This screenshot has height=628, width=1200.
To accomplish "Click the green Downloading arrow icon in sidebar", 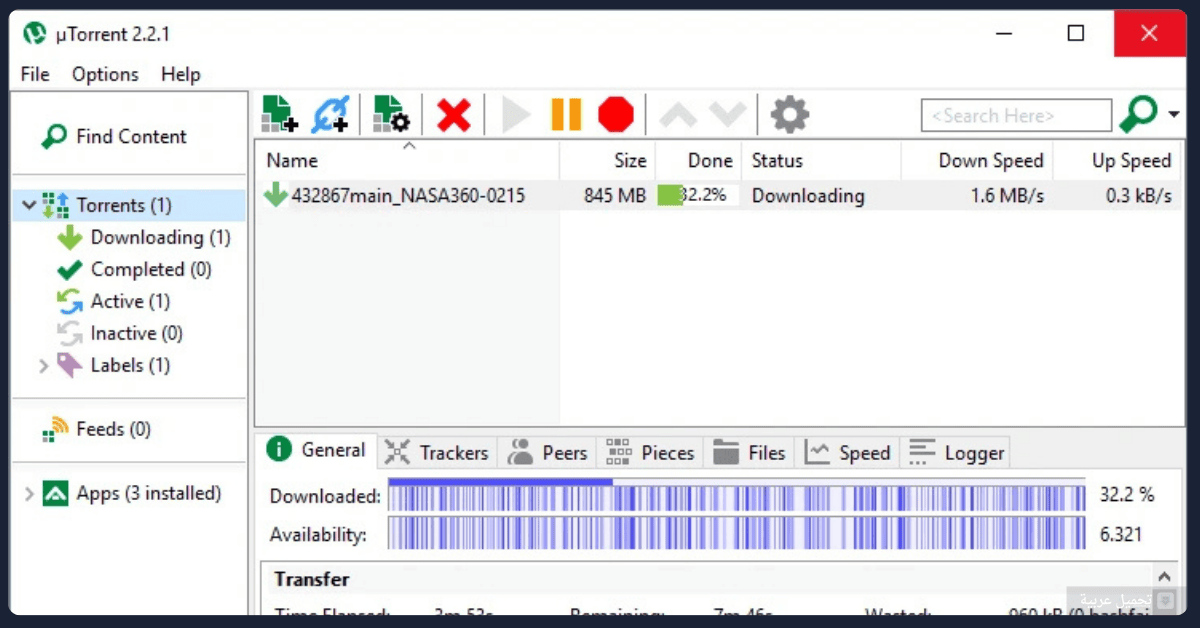I will tap(69, 237).
